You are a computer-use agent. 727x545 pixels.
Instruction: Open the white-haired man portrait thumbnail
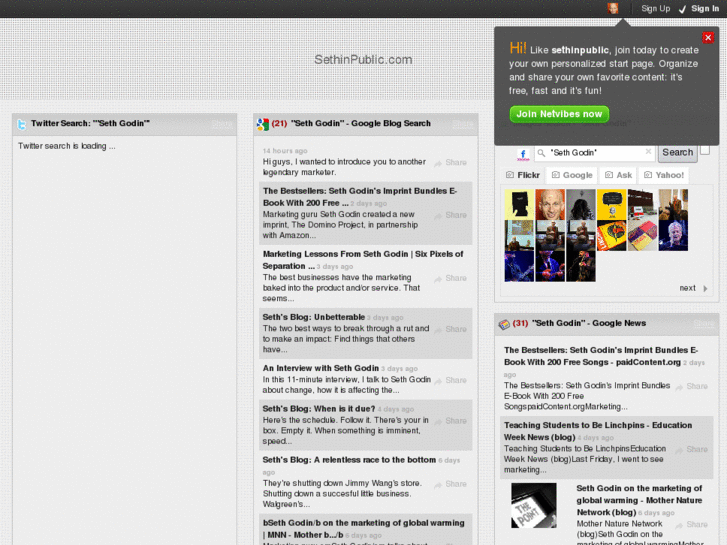(x=673, y=236)
